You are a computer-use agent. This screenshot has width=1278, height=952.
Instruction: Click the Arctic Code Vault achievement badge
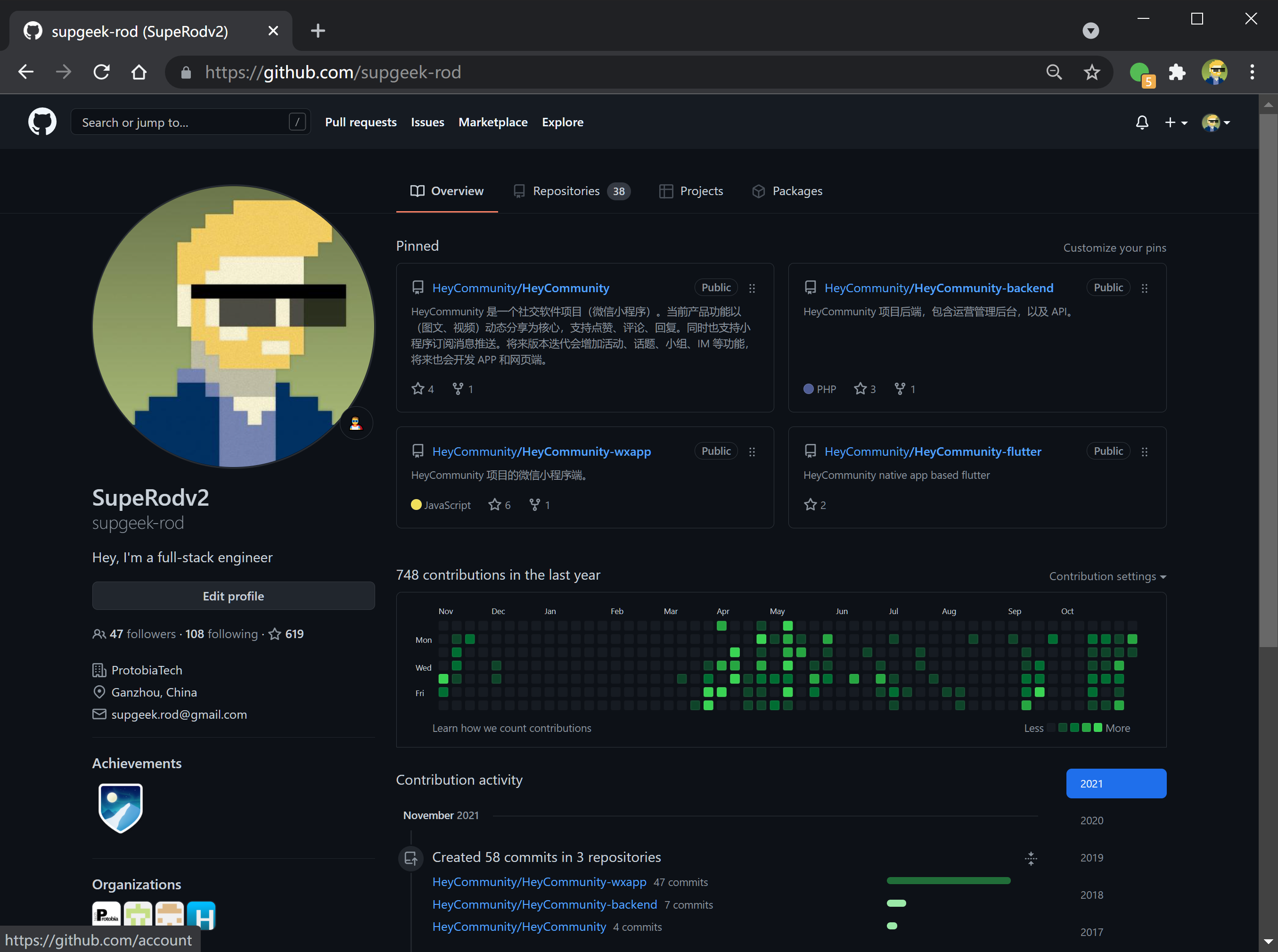tap(121, 807)
